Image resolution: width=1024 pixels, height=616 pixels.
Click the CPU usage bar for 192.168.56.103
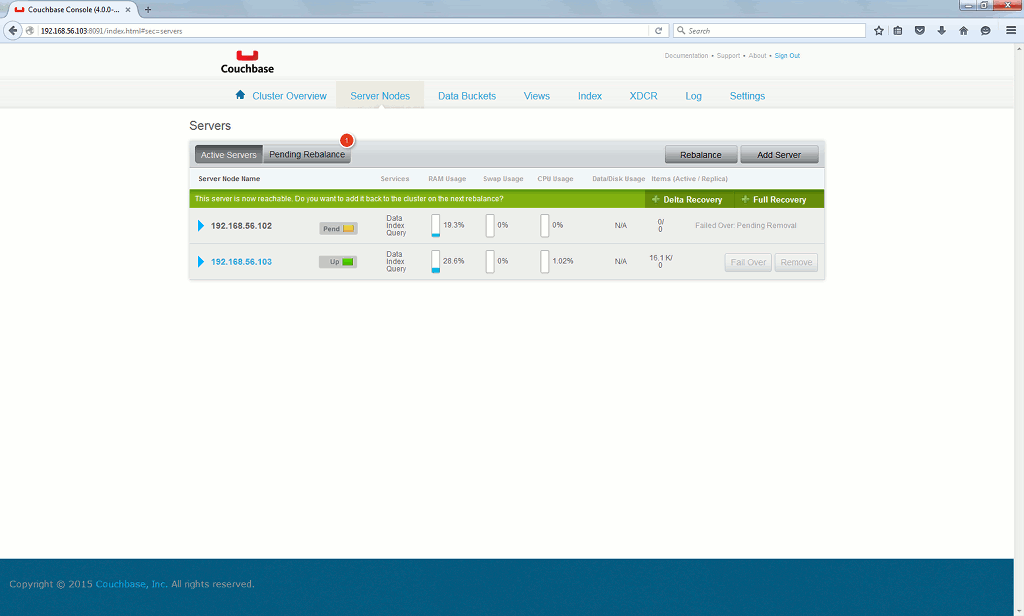click(x=545, y=261)
